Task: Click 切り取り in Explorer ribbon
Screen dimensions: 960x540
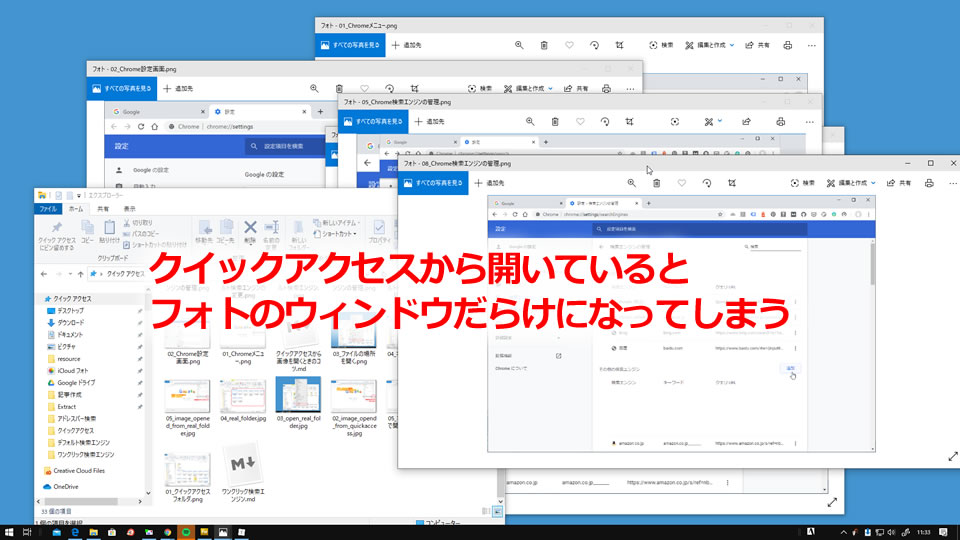Action: tap(138, 223)
